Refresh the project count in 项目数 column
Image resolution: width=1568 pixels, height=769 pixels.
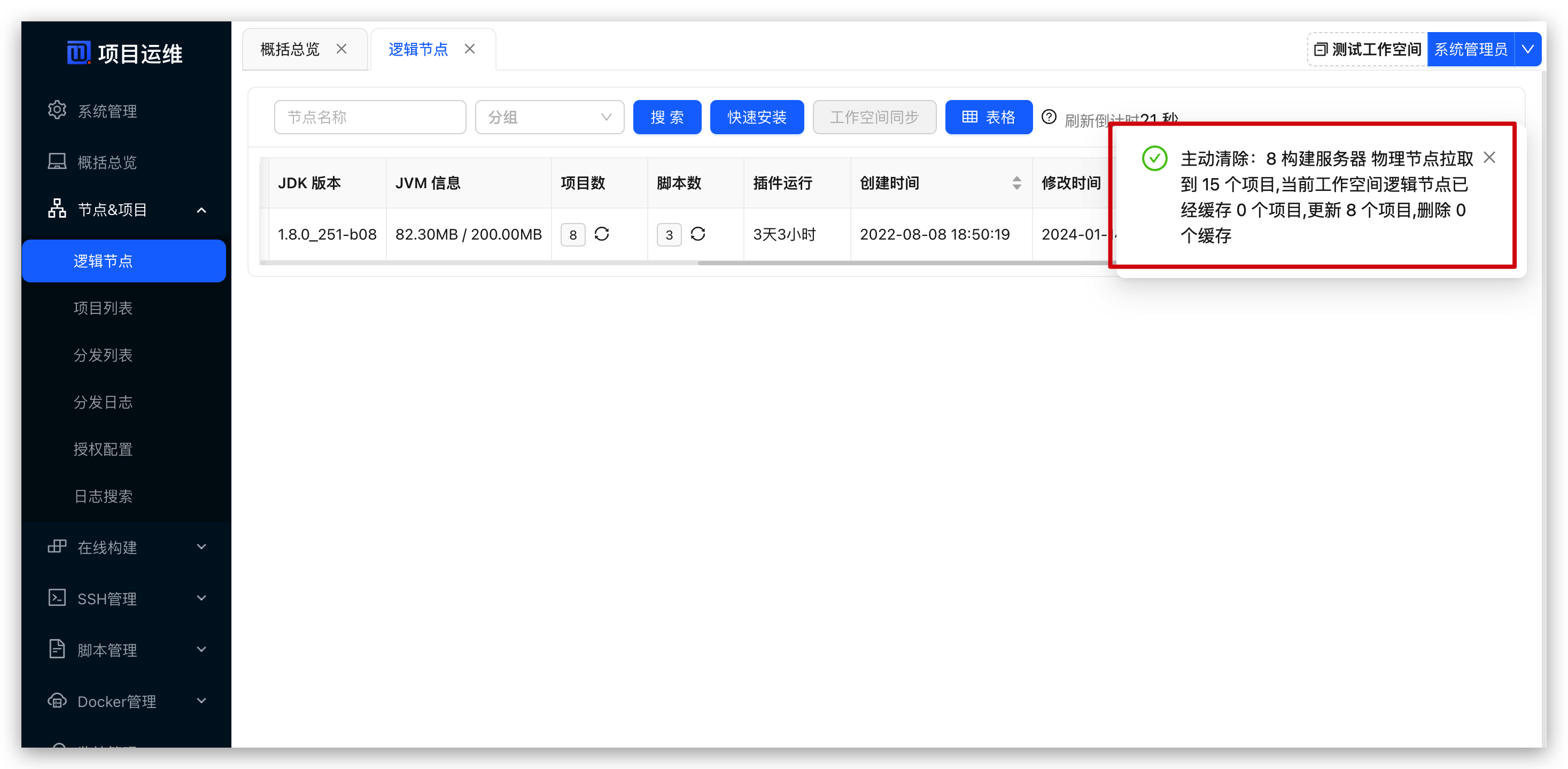point(601,234)
